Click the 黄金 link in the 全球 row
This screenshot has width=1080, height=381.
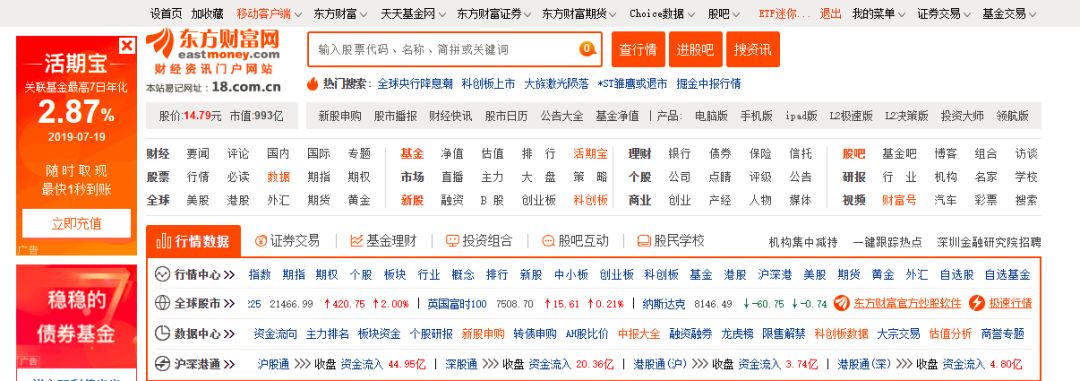pos(359,200)
